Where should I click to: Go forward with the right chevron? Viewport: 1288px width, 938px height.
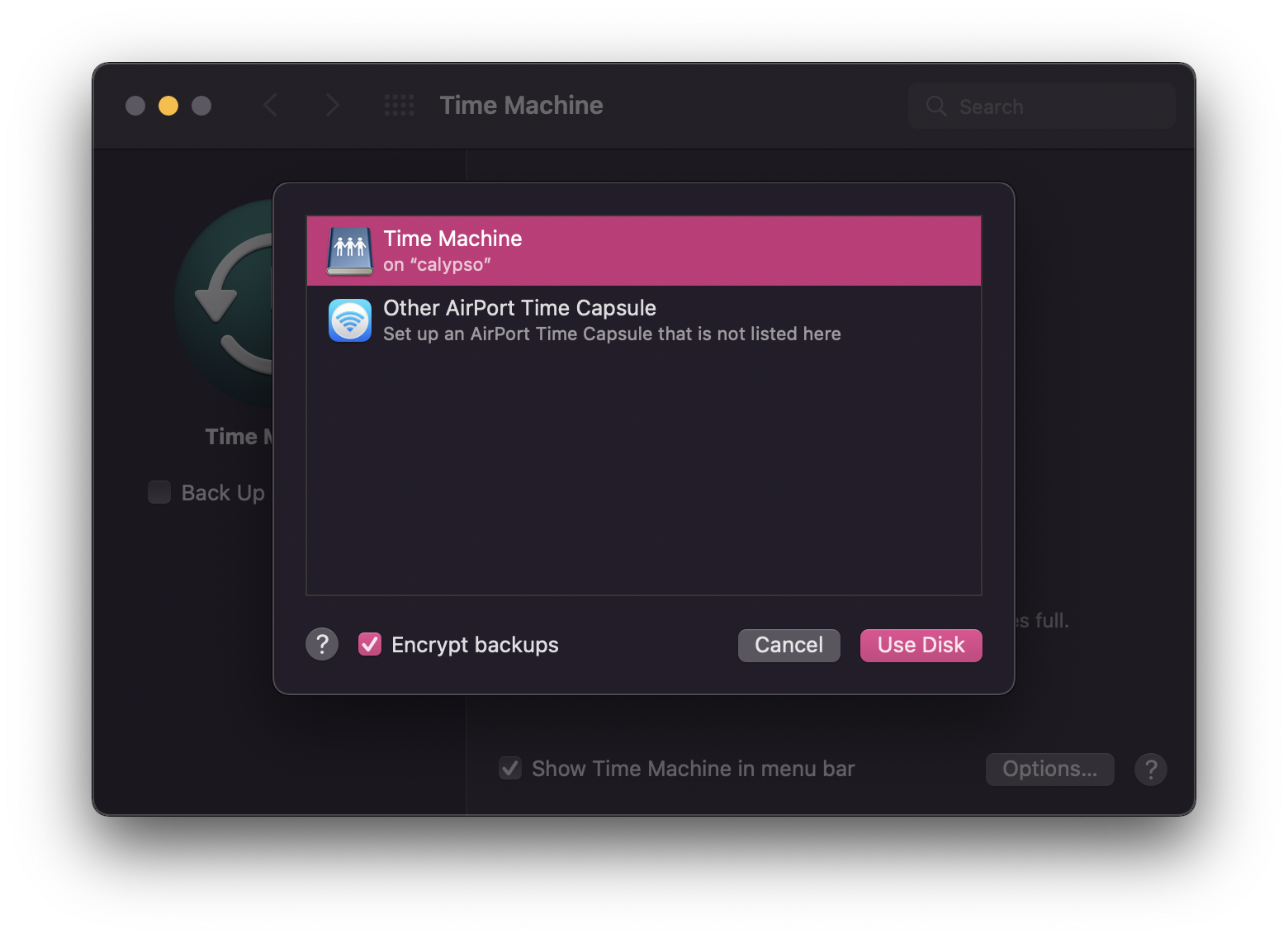(x=332, y=105)
